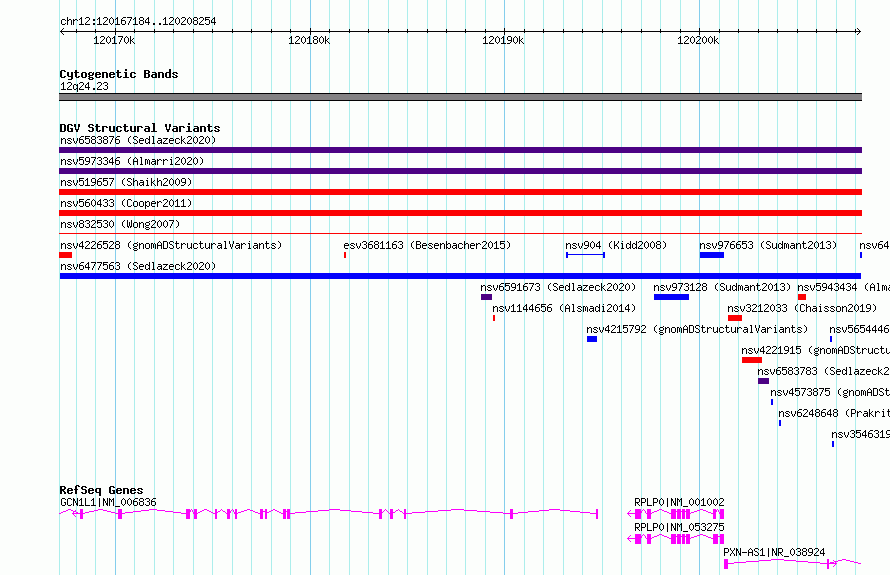Click the Cytogenetic Bands track title
Image resolution: width=890 pixels, height=575 pixels.
coord(119,74)
